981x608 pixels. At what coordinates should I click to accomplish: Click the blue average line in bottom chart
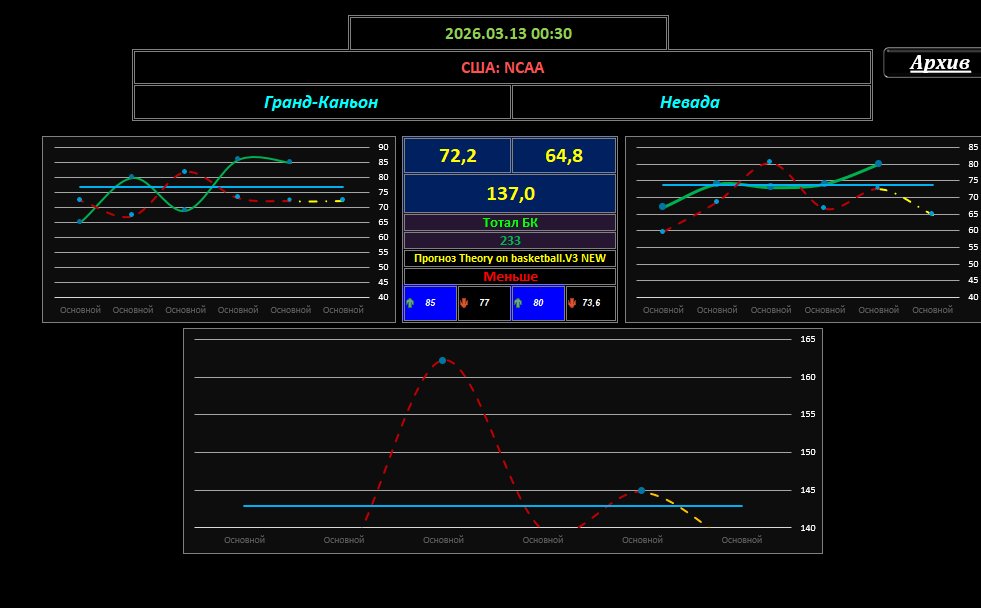[x=300, y=506]
